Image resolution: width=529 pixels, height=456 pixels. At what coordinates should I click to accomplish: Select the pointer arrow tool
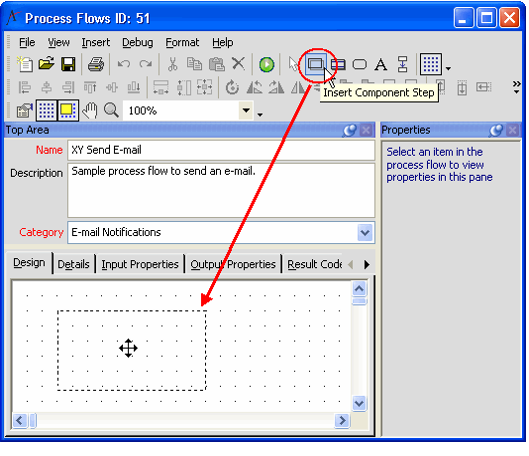pos(294,64)
